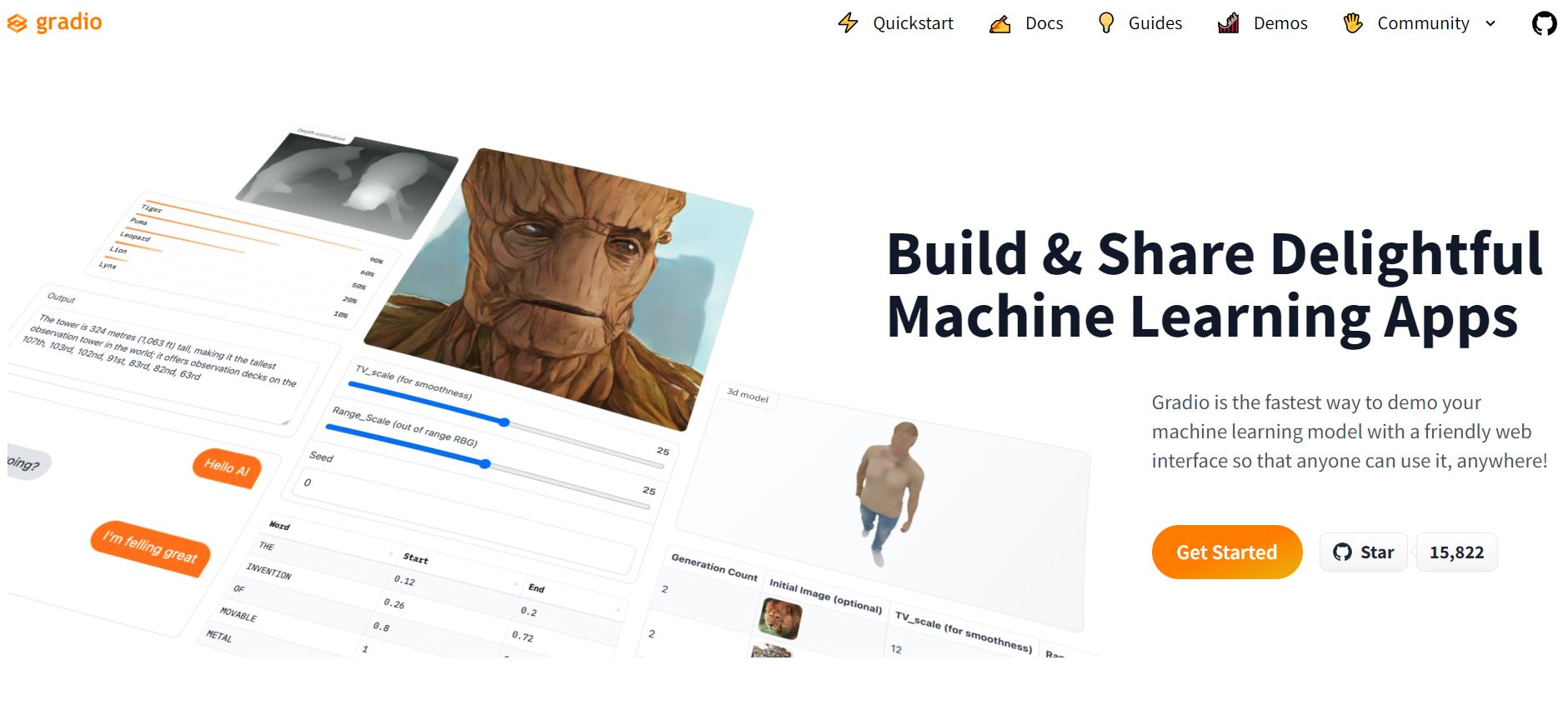Click the Groot portrait image
Screen dimensions: 1568x710
pos(559,287)
